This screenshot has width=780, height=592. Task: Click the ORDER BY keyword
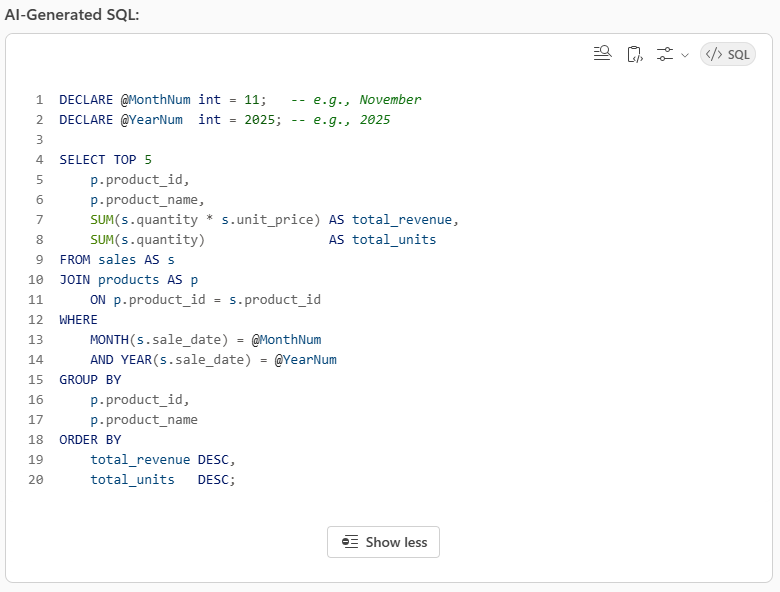coord(90,440)
